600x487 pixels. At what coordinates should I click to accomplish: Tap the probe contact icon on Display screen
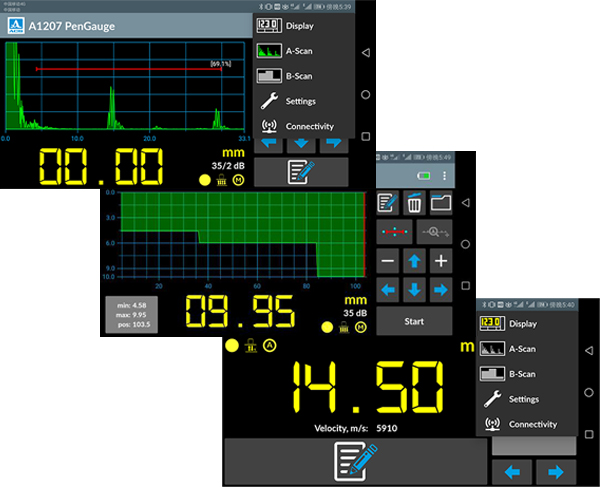(x=251, y=345)
